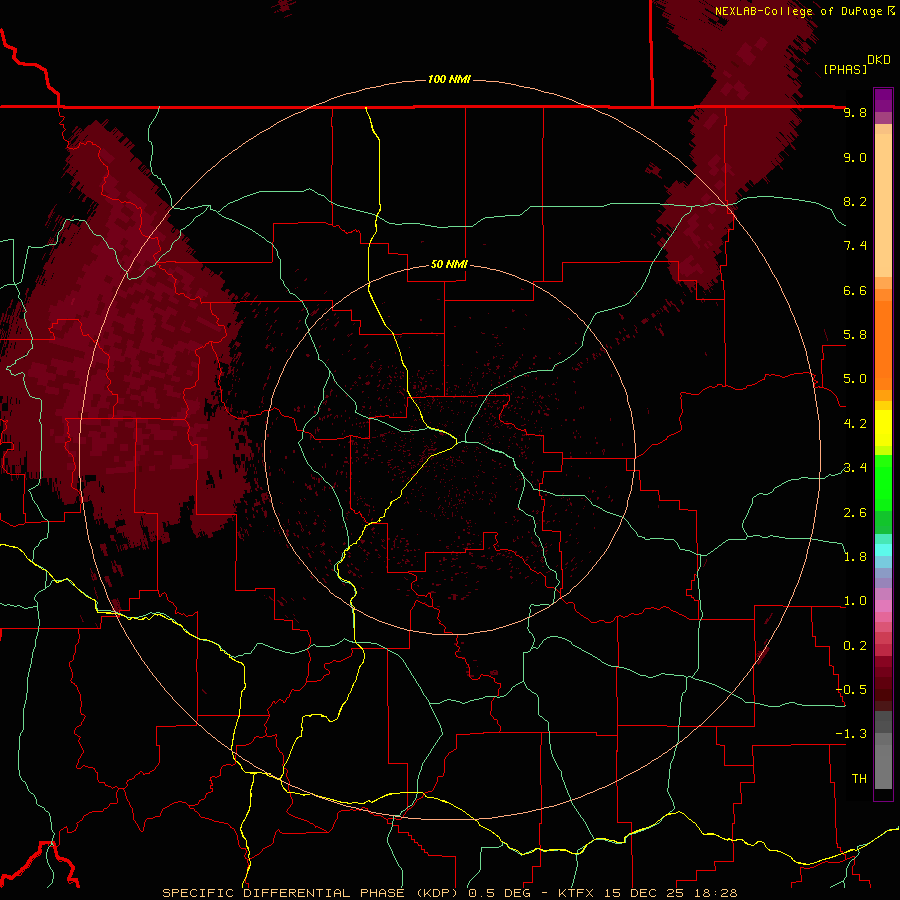Viewport: 900px width, 900px height.
Task: Pick the bright yellow color bar segment
Action: coord(883,428)
